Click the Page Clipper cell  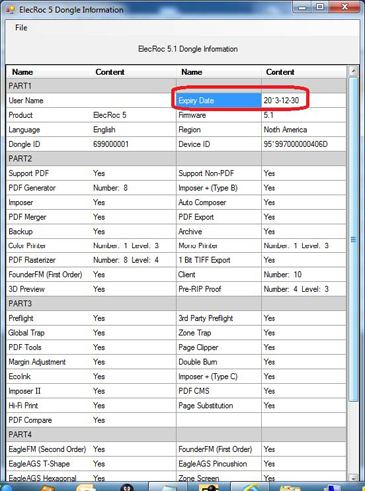point(219,347)
